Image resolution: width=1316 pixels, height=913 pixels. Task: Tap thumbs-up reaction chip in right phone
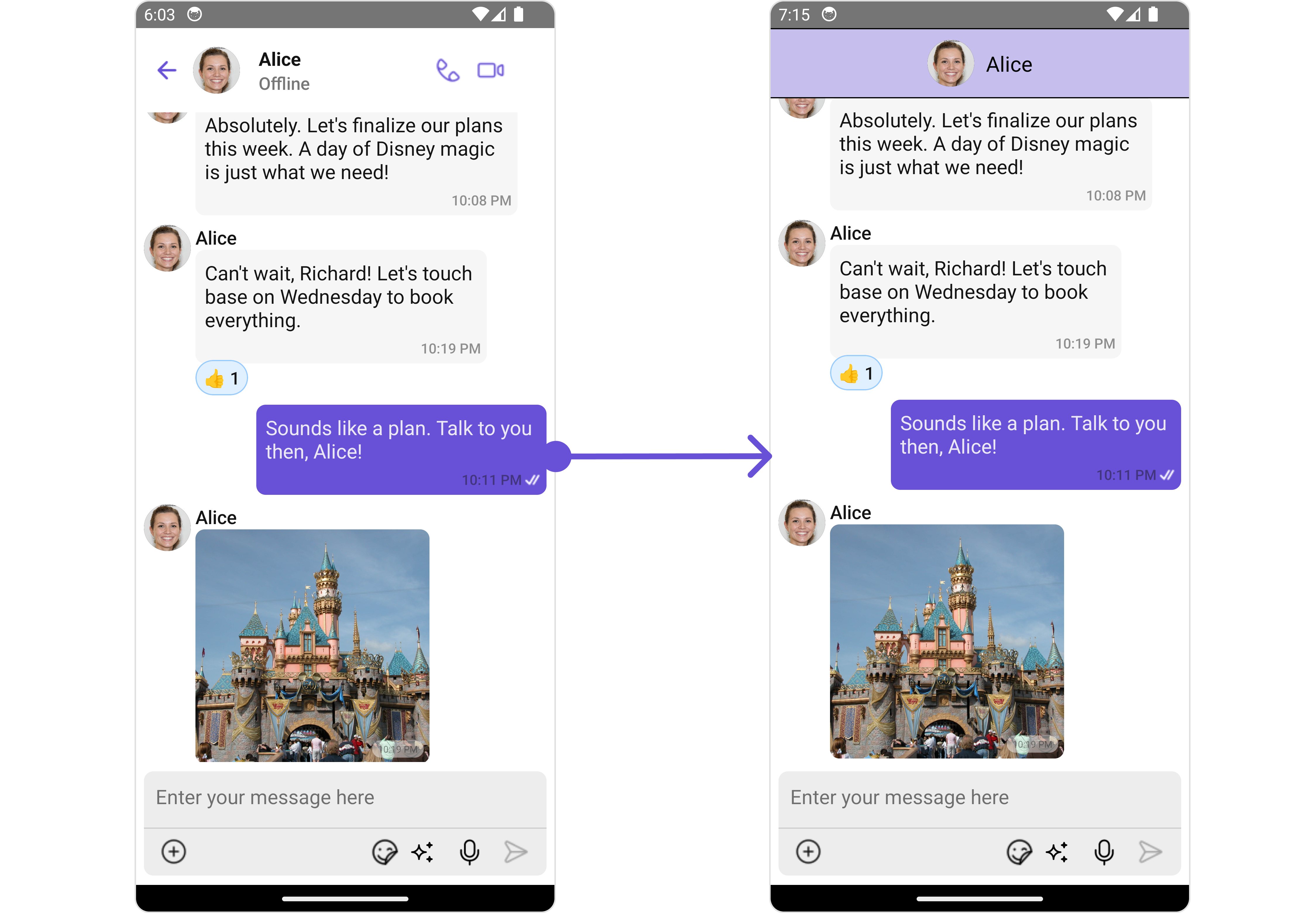(856, 373)
